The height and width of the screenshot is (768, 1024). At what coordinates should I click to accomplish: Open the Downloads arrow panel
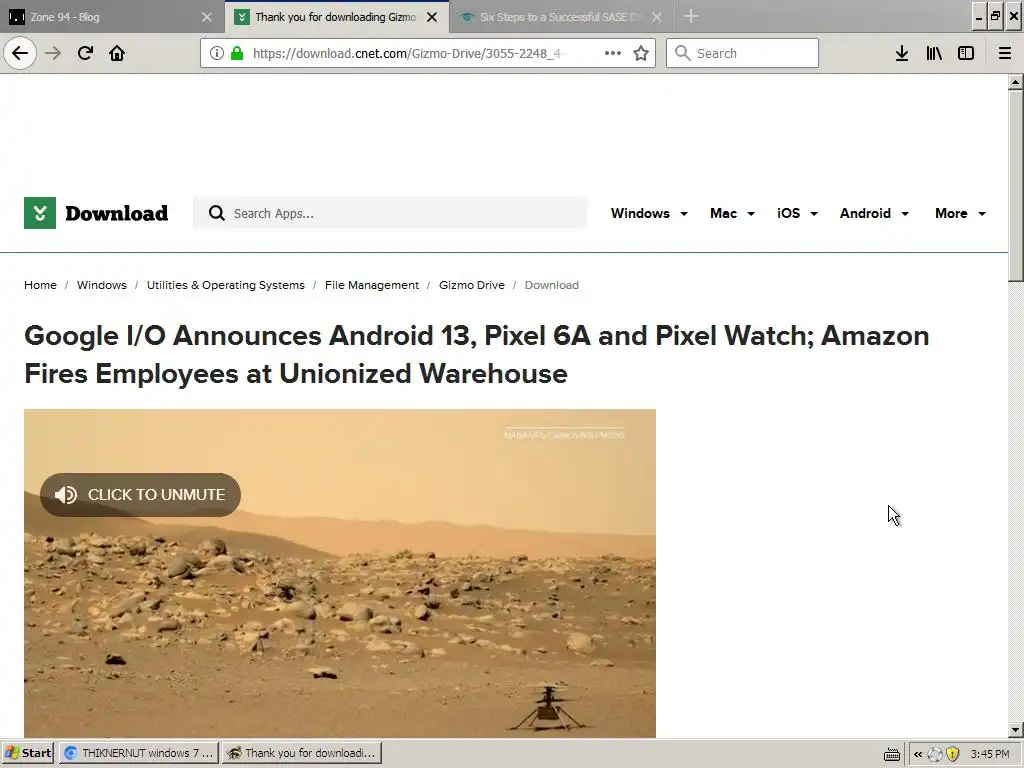(902, 54)
